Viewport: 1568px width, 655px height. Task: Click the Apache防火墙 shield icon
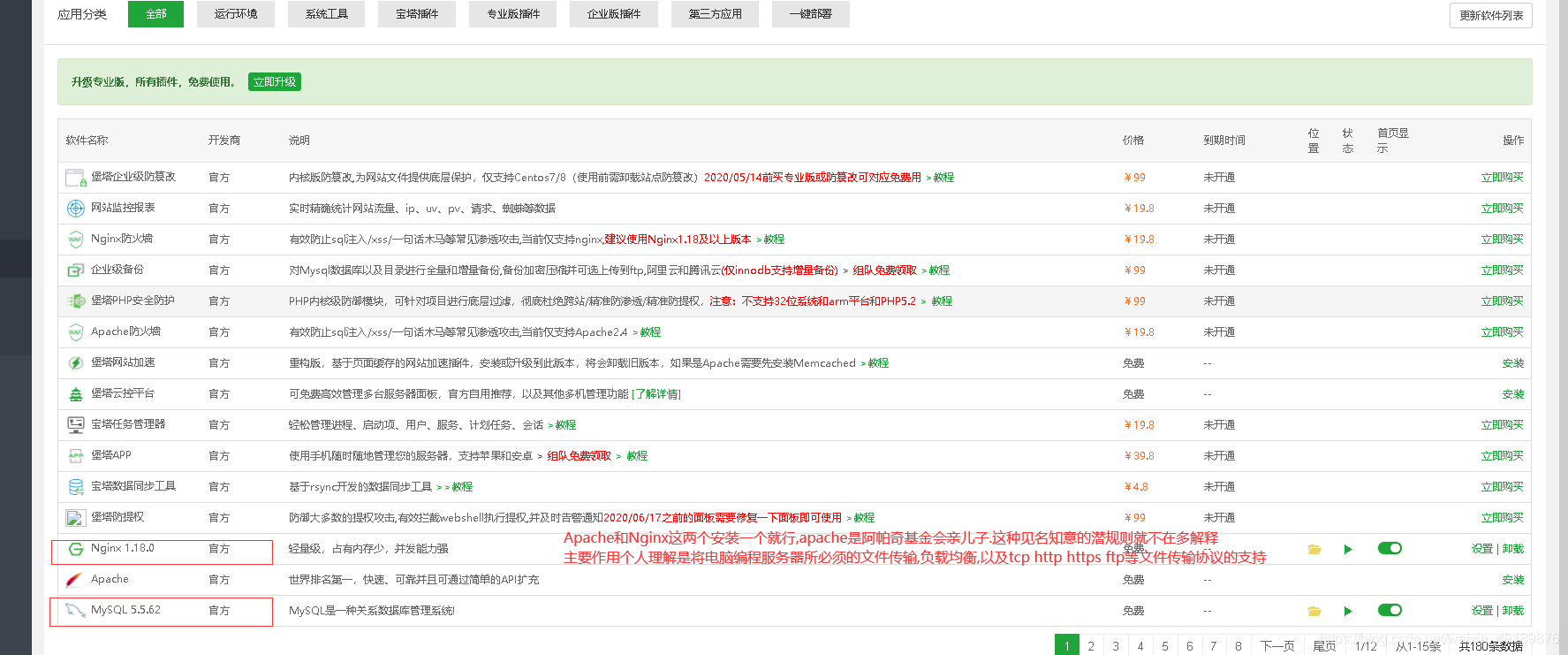pyautogui.click(x=75, y=332)
